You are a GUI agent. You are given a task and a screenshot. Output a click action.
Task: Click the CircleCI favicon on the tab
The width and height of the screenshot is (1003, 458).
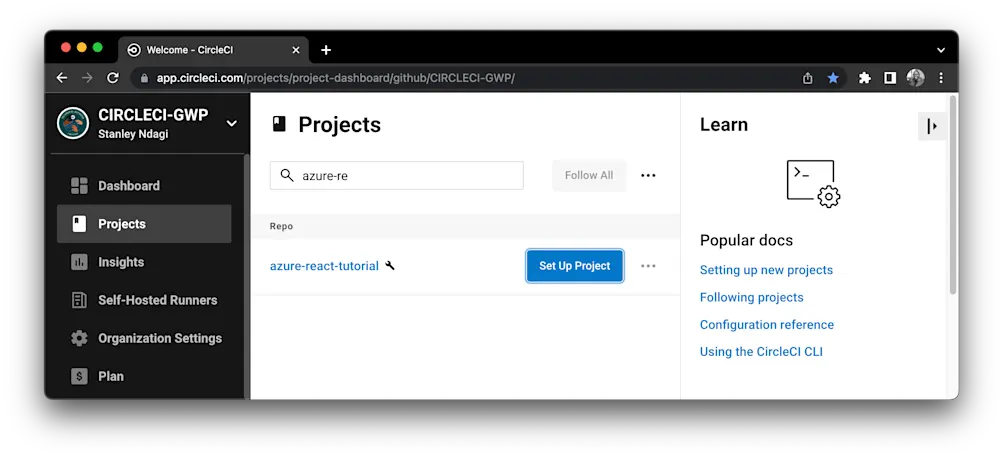pyautogui.click(x=134, y=50)
